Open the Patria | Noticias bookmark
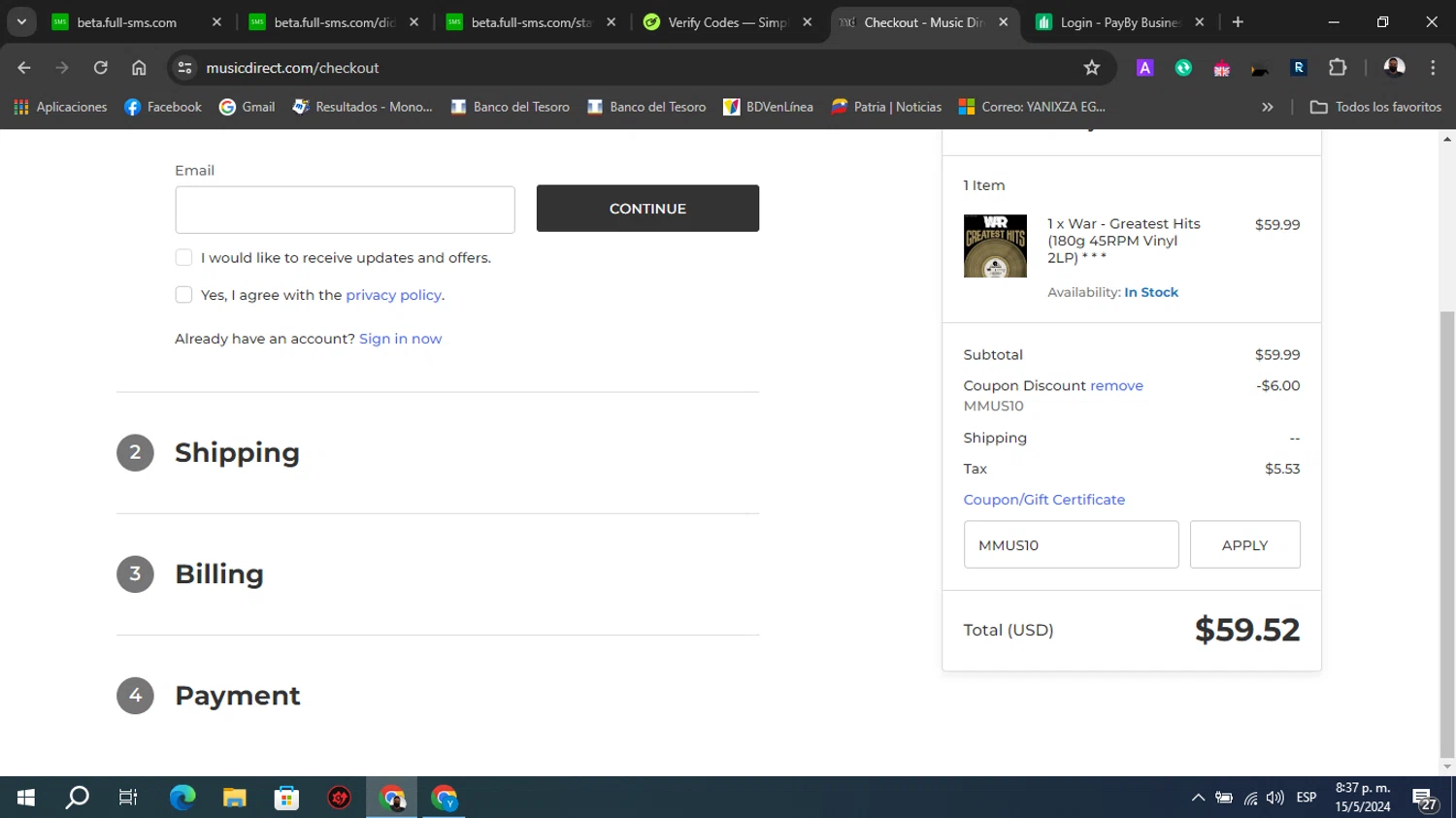Image resolution: width=1456 pixels, height=818 pixels. [x=886, y=107]
